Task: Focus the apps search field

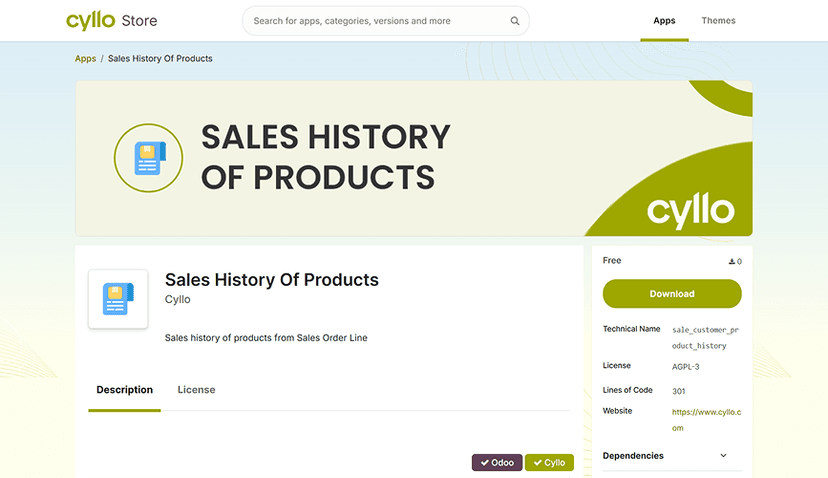Action: (x=385, y=21)
